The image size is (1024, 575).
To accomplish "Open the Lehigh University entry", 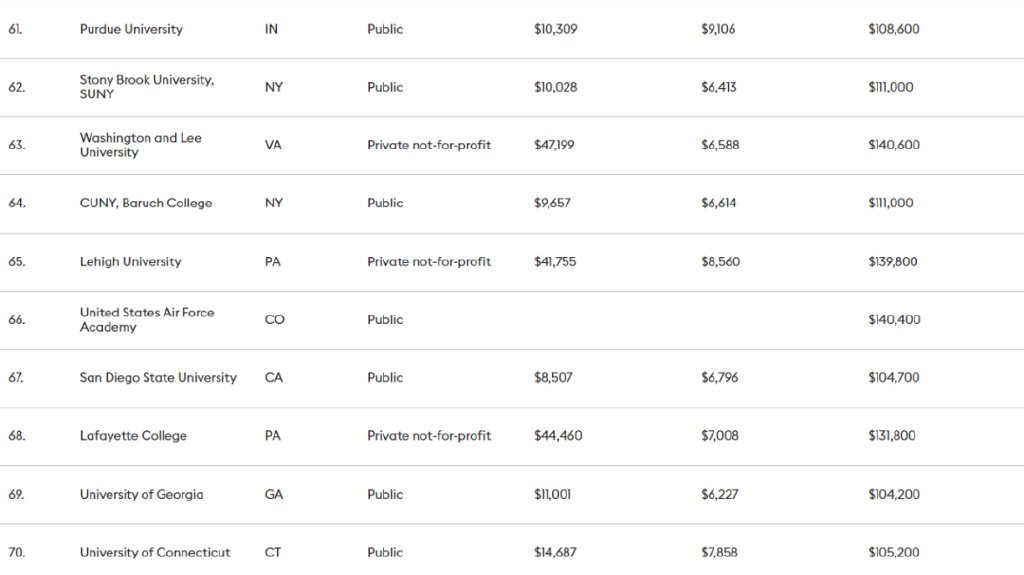I will [130, 261].
